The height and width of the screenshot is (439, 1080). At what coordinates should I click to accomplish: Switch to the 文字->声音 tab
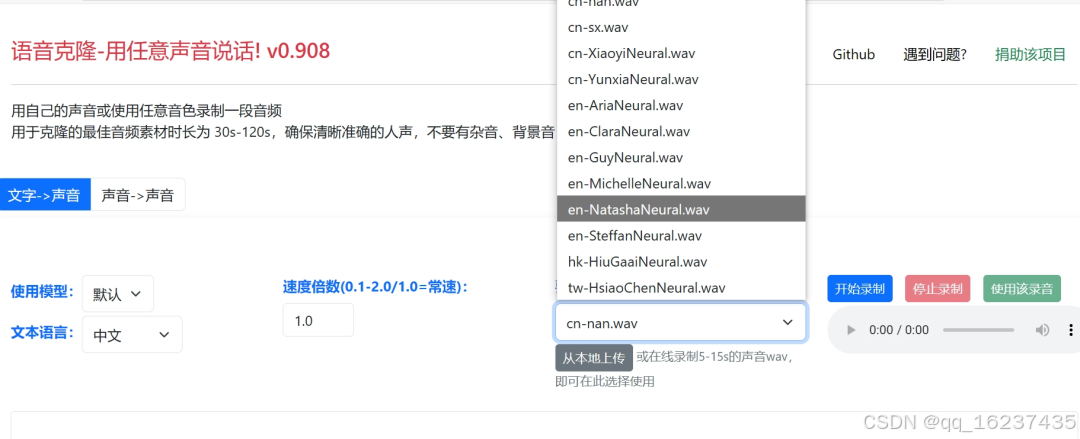(x=45, y=195)
